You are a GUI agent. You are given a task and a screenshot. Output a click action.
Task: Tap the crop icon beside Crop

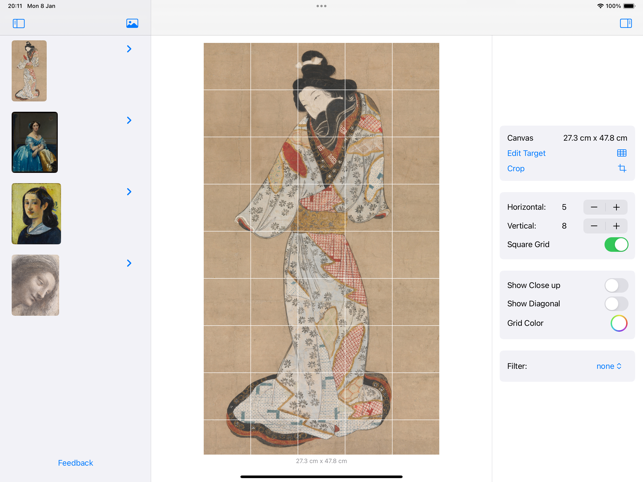pyautogui.click(x=622, y=168)
